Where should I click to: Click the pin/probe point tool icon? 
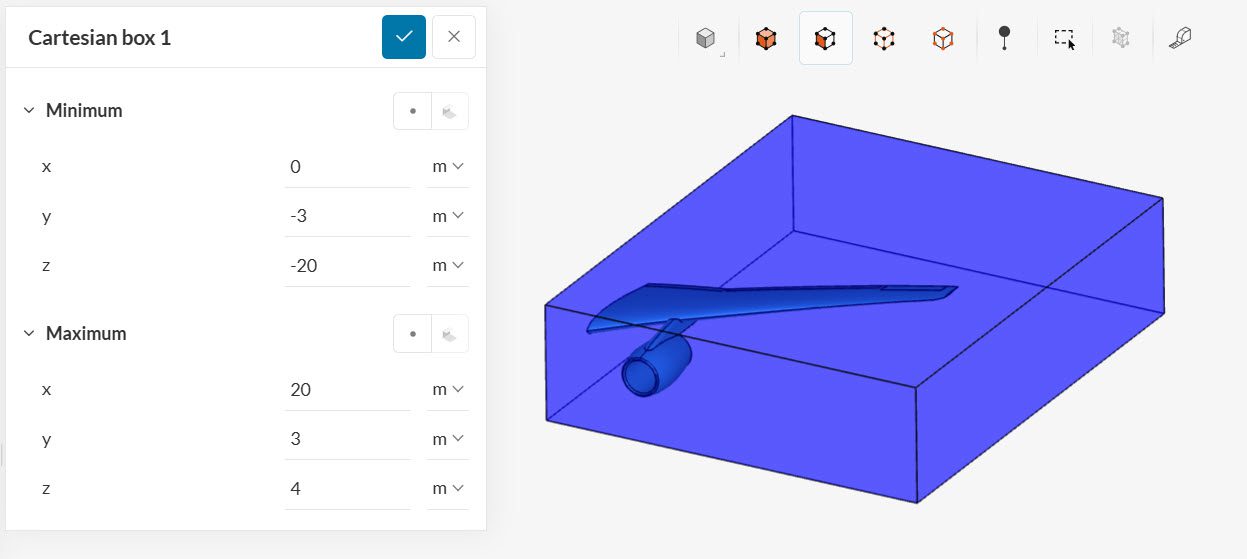pos(1004,38)
